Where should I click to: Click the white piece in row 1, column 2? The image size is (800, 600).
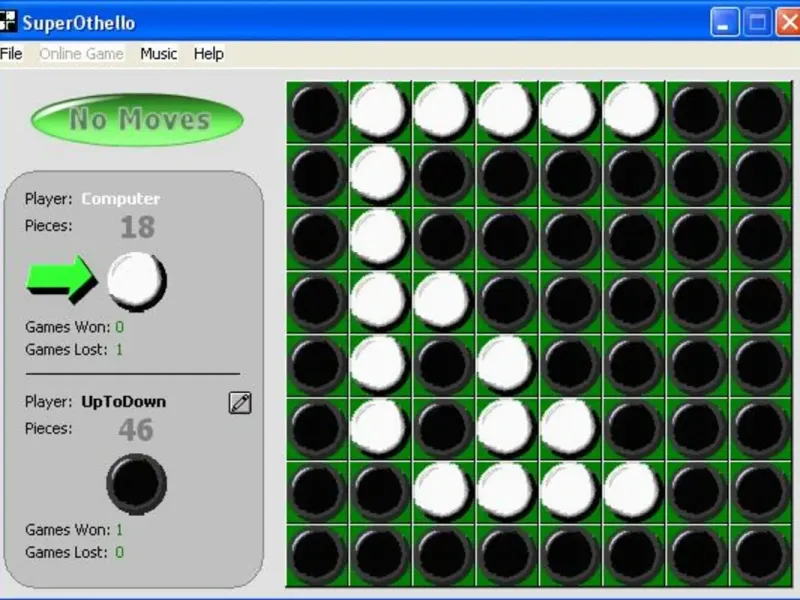pos(379,111)
